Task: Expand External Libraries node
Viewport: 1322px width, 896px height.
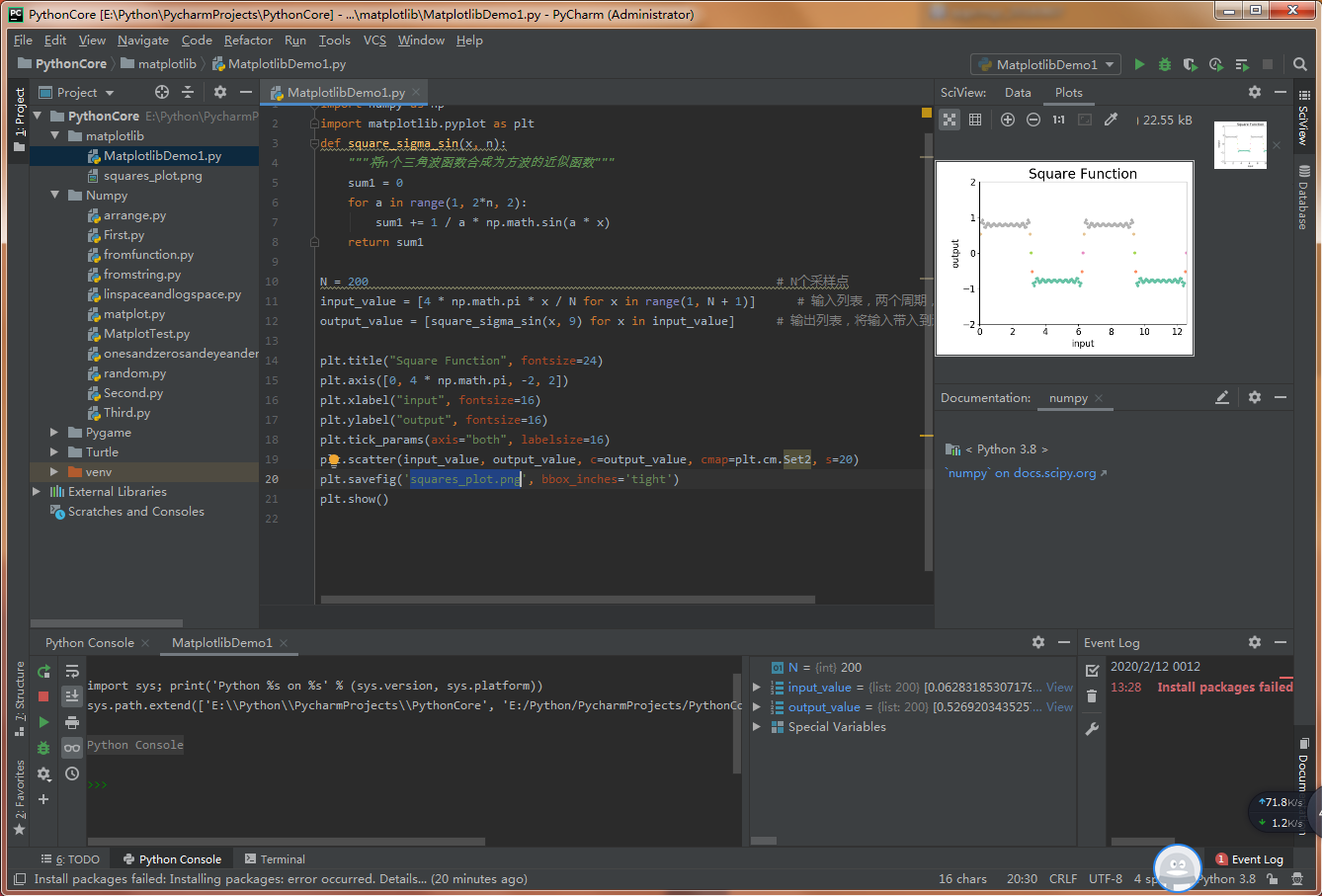Action: pyautogui.click(x=38, y=492)
